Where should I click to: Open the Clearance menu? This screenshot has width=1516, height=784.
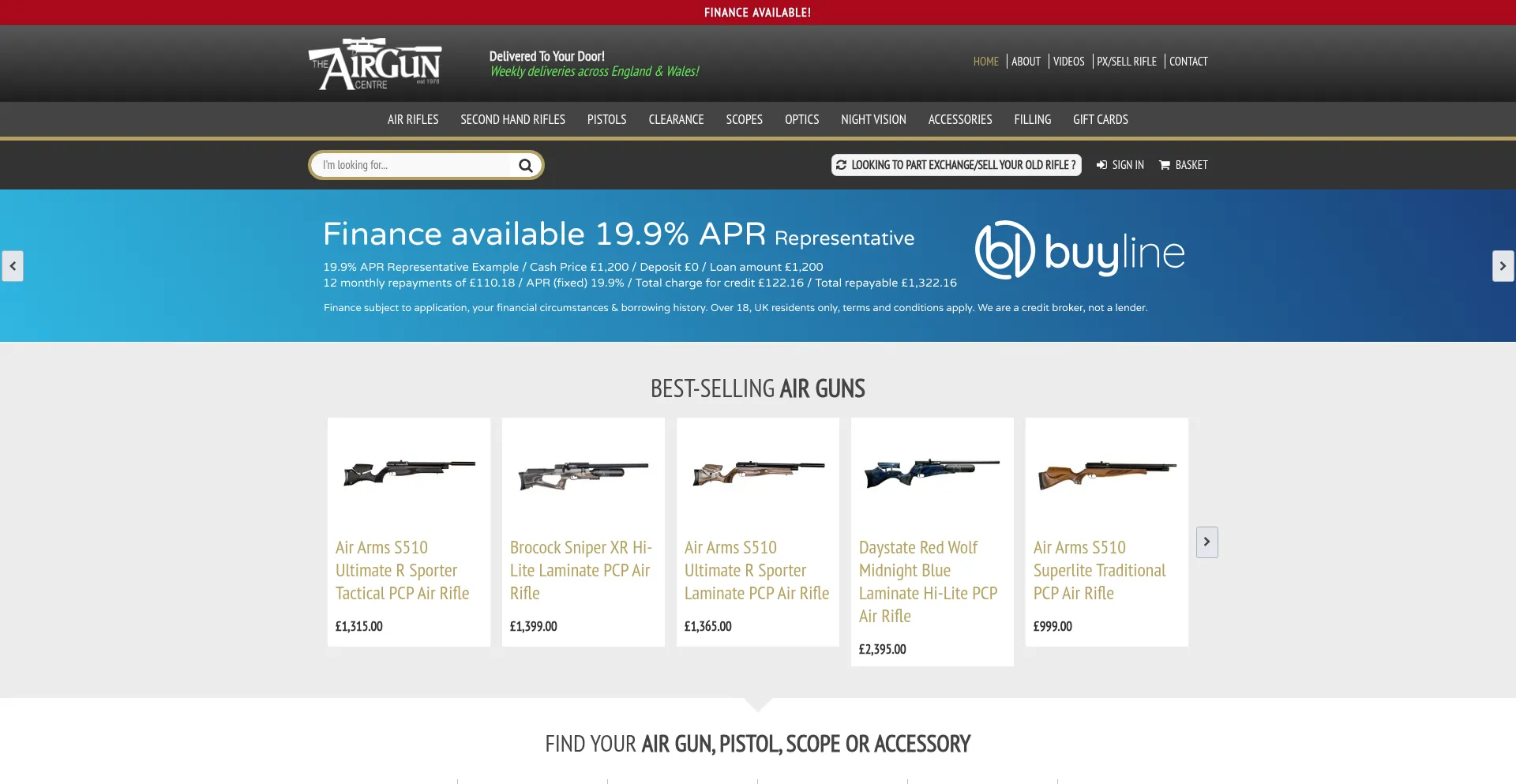point(677,120)
